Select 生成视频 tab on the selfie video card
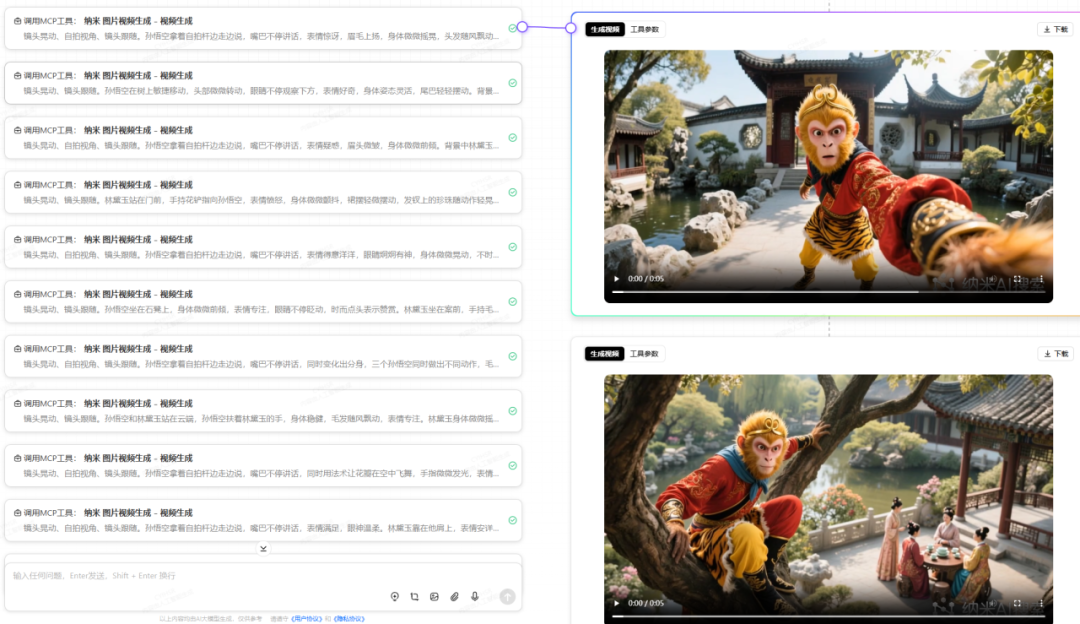 click(605, 30)
